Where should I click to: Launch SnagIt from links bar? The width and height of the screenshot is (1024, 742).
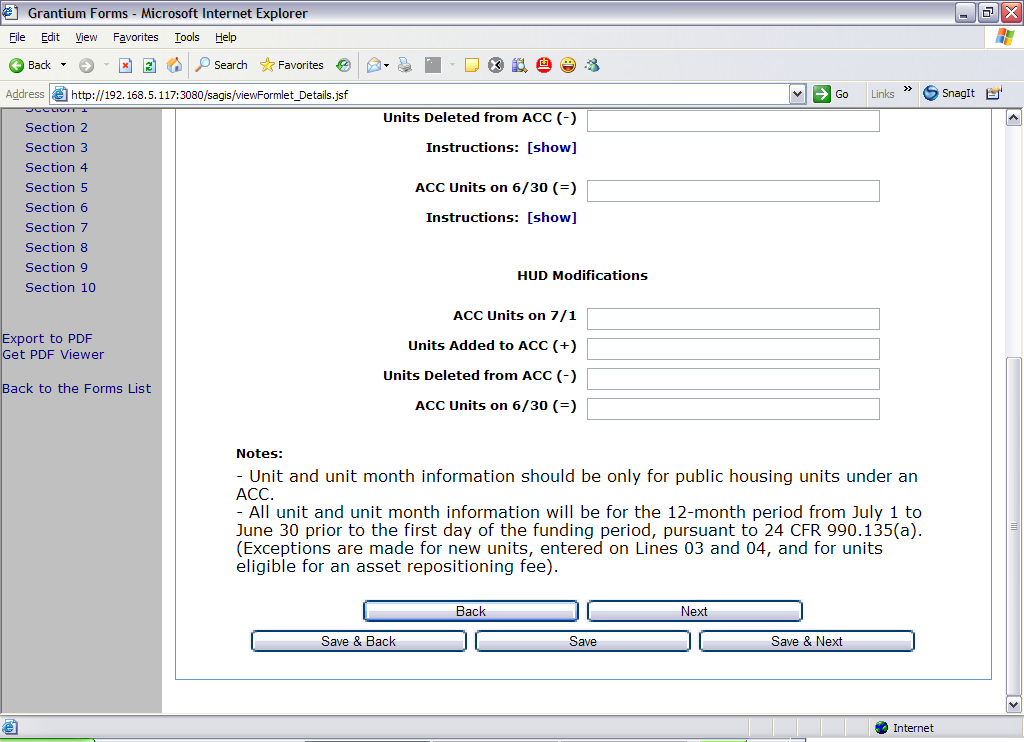coord(948,93)
